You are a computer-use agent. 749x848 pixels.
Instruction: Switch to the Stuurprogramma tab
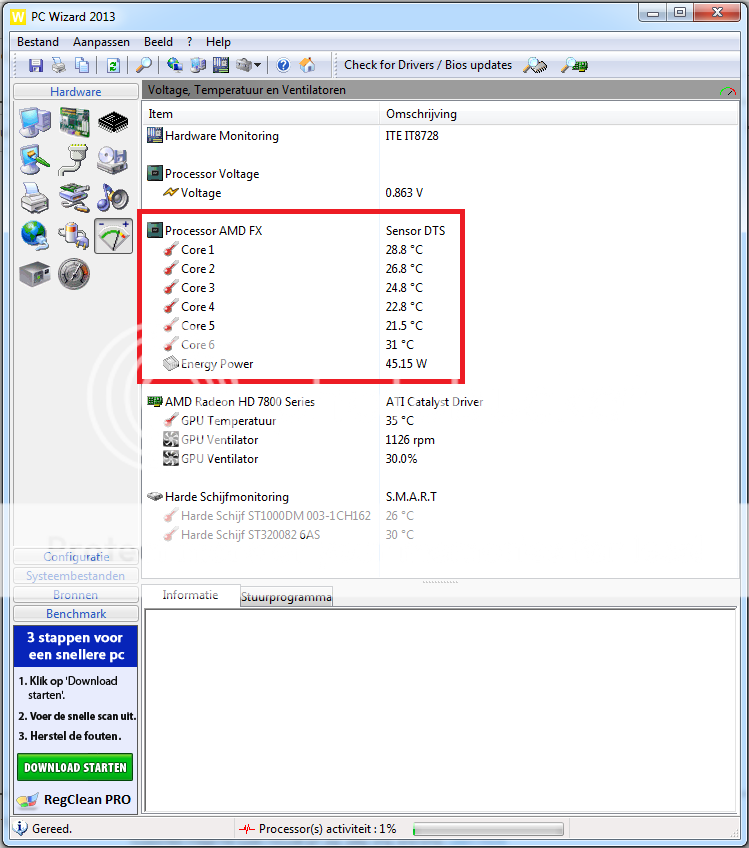point(286,597)
